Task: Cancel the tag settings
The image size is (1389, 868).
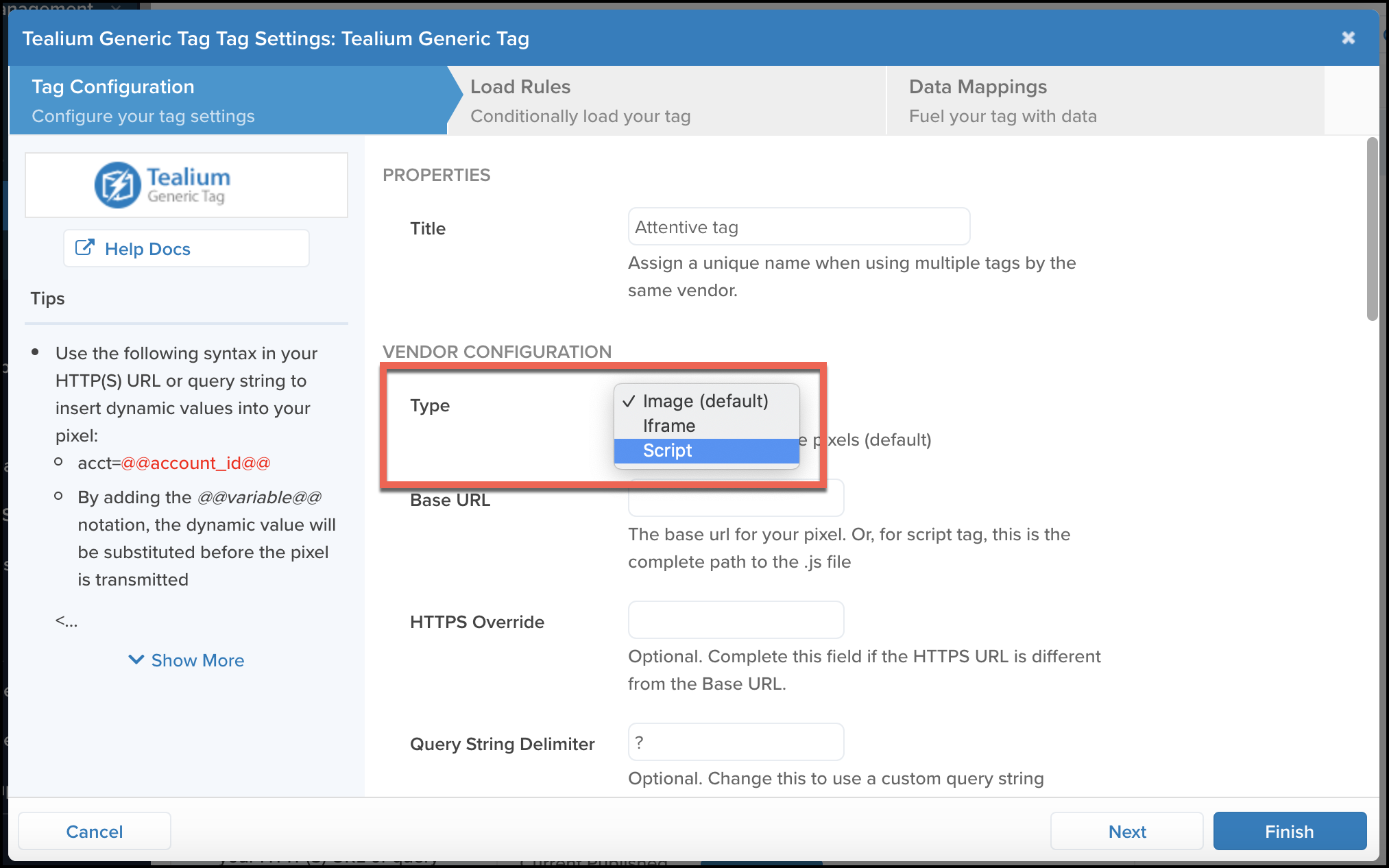Action: (95, 831)
